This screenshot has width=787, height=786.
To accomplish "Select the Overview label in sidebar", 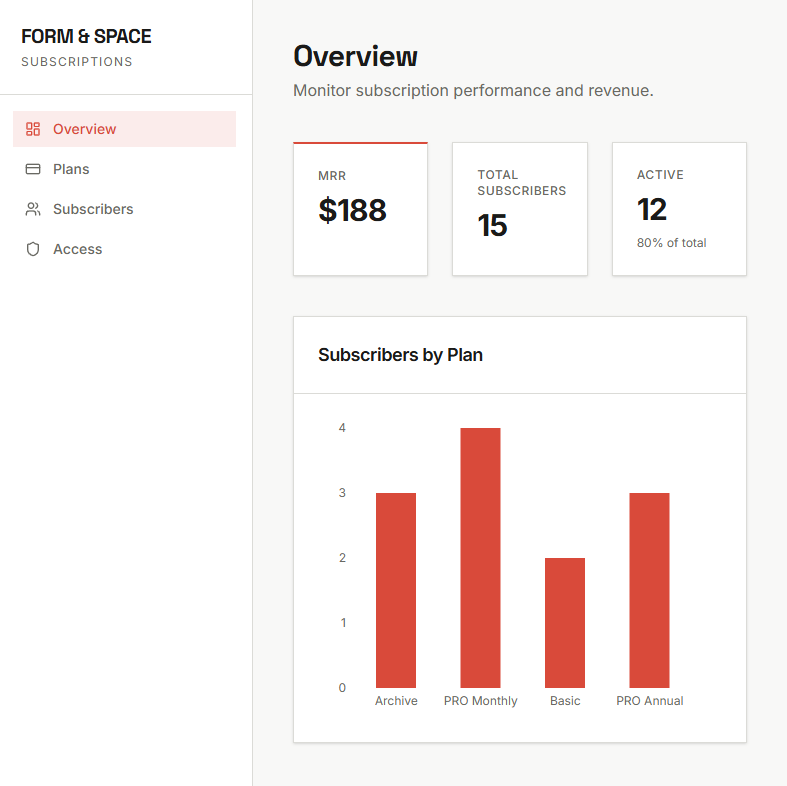I will 85,129.
